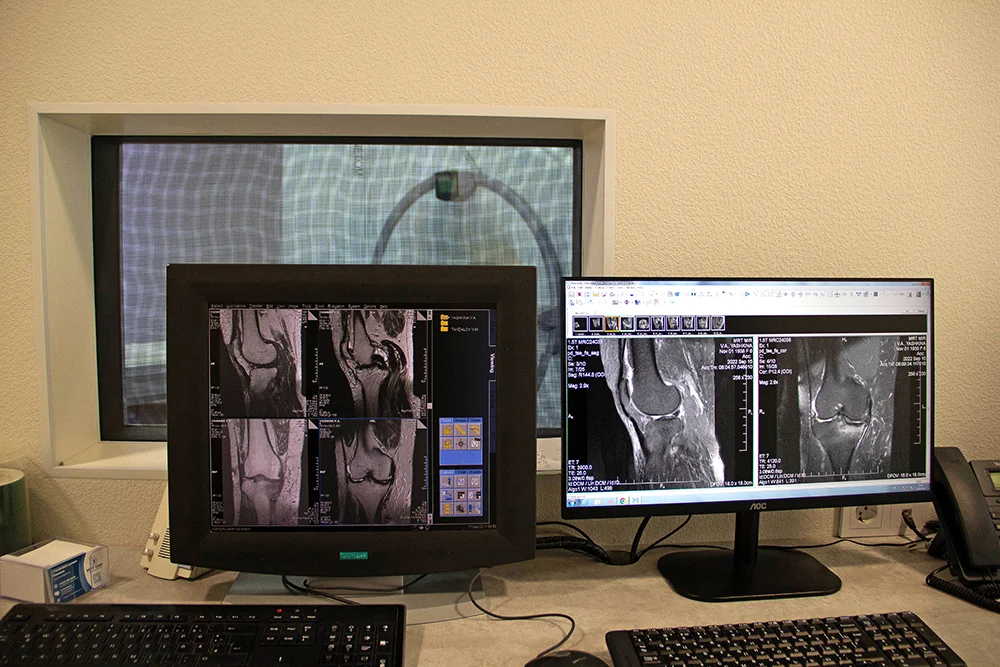The height and width of the screenshot is (667, 1000).
Task: Switch to the Viewing task card tab
Action: 491,362
